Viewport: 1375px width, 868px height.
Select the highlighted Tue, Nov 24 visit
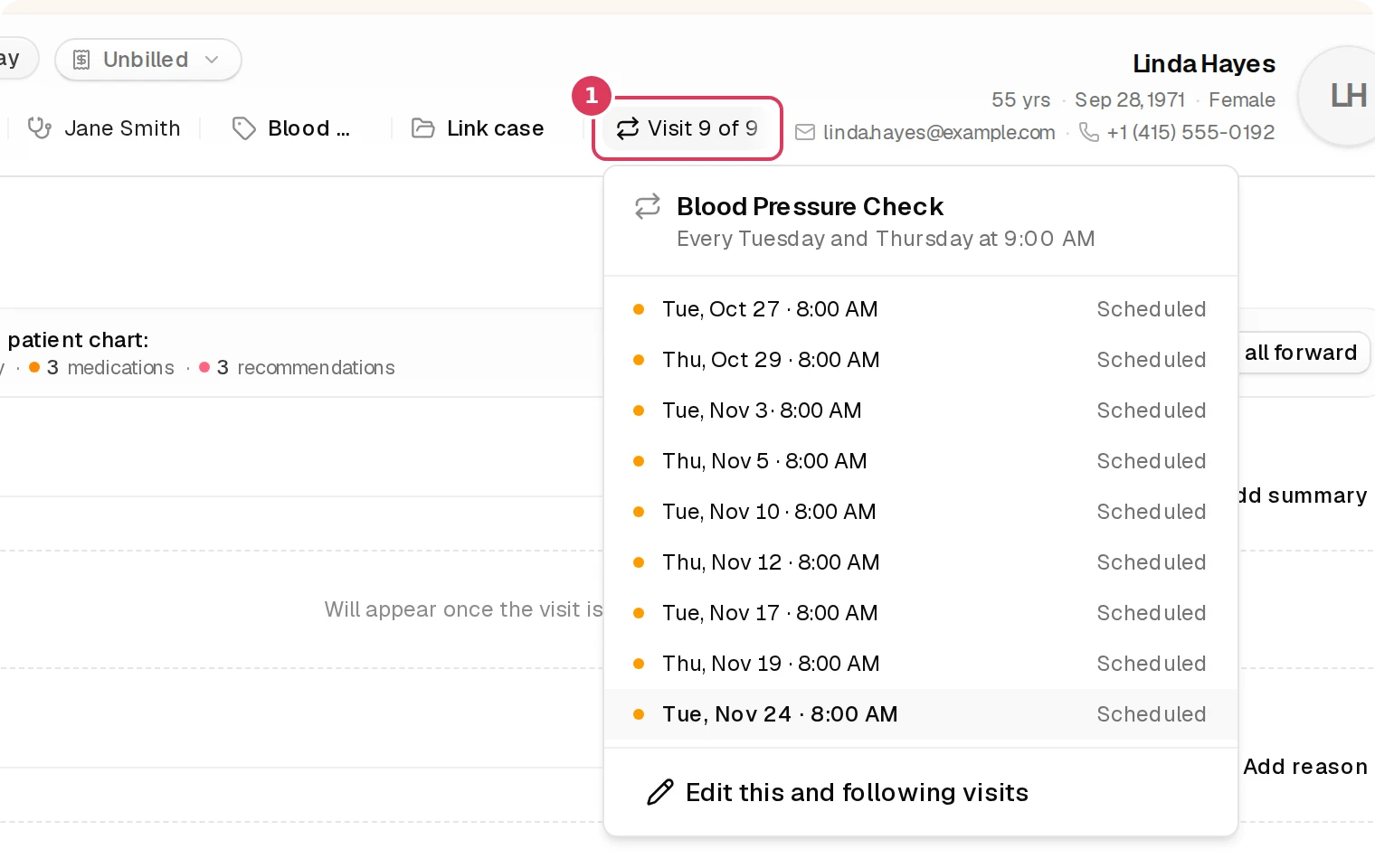pos(921,714)
